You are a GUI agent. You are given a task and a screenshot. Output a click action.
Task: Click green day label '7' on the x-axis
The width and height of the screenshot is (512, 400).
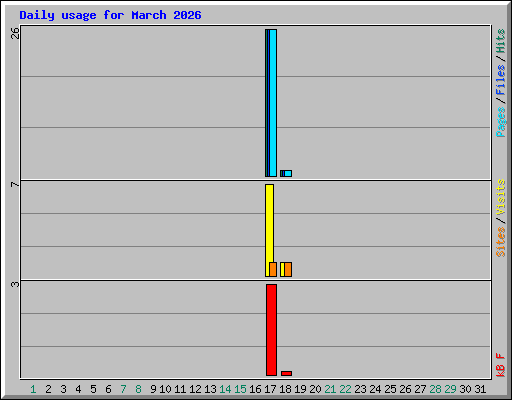123,389
